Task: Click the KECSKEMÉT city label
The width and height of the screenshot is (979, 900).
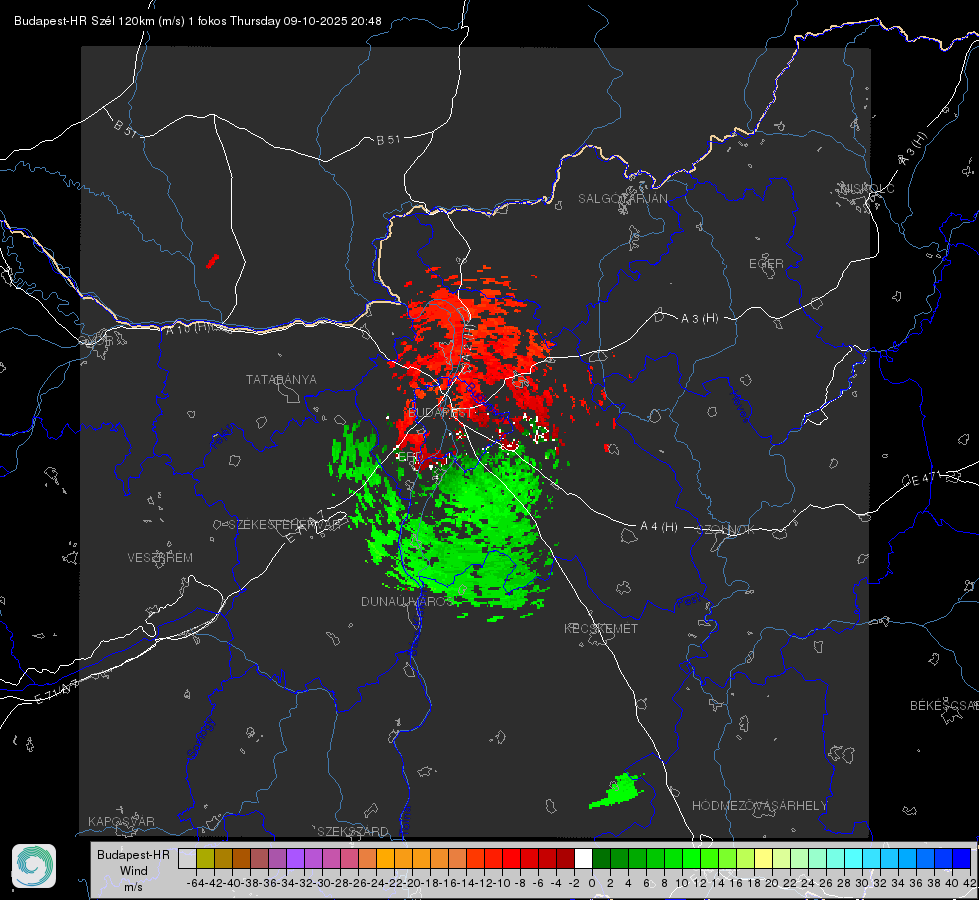Action: tap(601, 628)
